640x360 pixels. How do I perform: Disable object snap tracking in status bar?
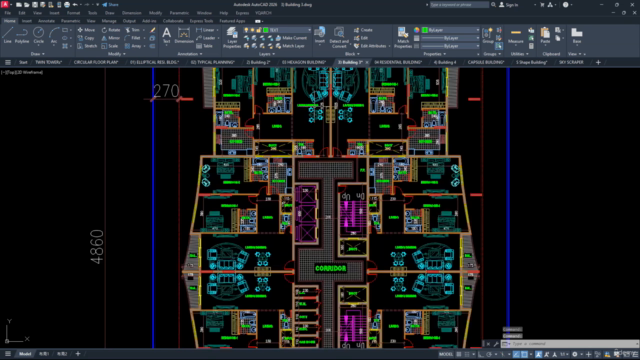coord(516,354)
